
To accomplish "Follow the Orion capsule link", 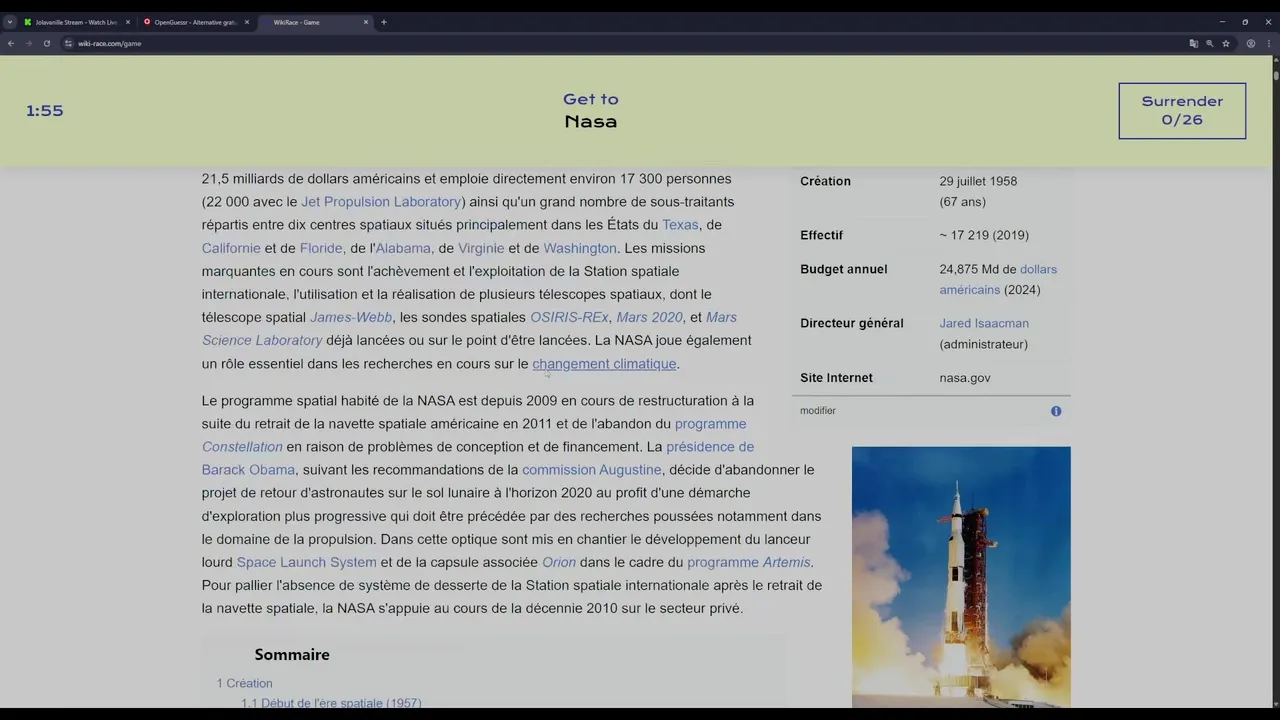I will click(x=559, y=562).
